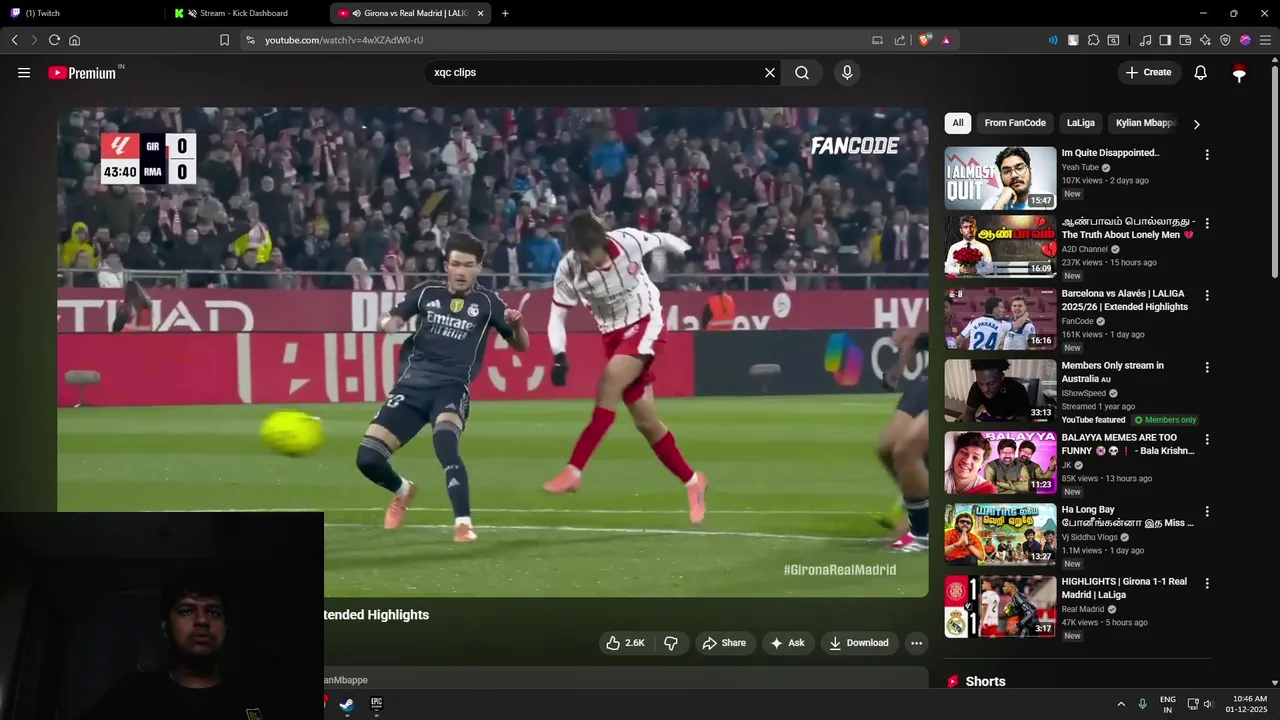Go back with browser back arrow
Image resolution: width=1280 pixels, height=720 pixels.
[x=14, y=40]
